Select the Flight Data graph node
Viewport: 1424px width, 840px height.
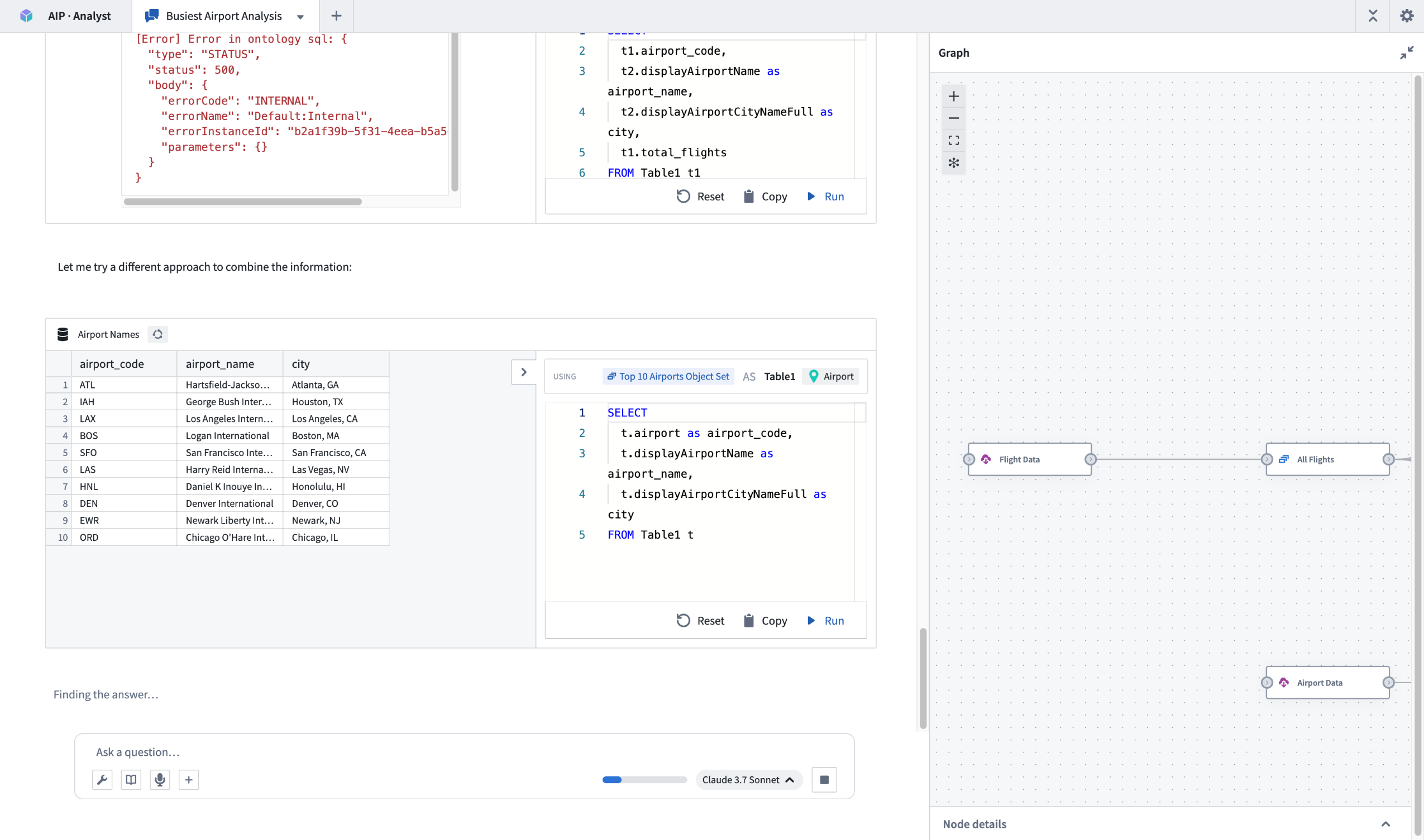1029,459
